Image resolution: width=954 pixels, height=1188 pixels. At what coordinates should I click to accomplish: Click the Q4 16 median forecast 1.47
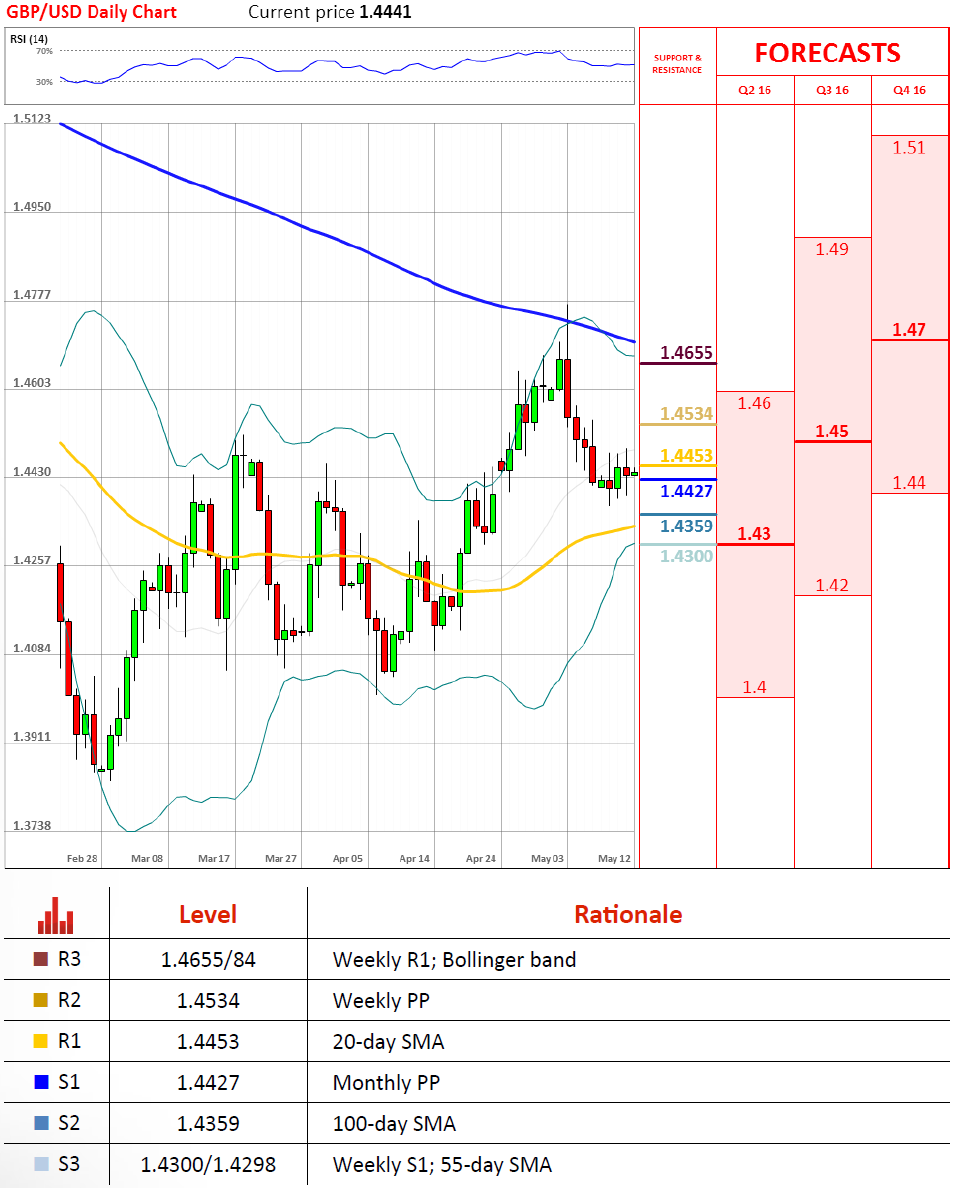click(x=909, y=330)
